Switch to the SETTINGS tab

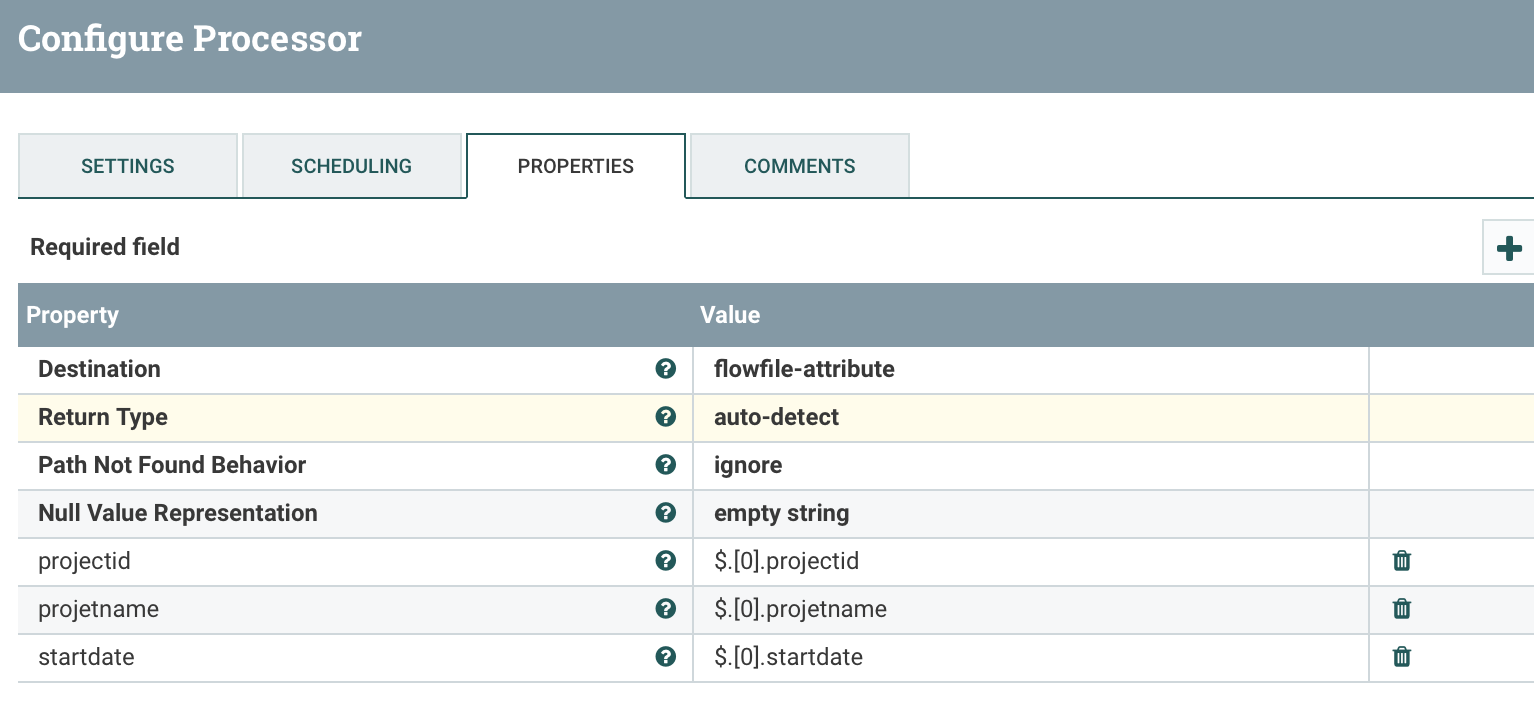click(x=127, y=166)
